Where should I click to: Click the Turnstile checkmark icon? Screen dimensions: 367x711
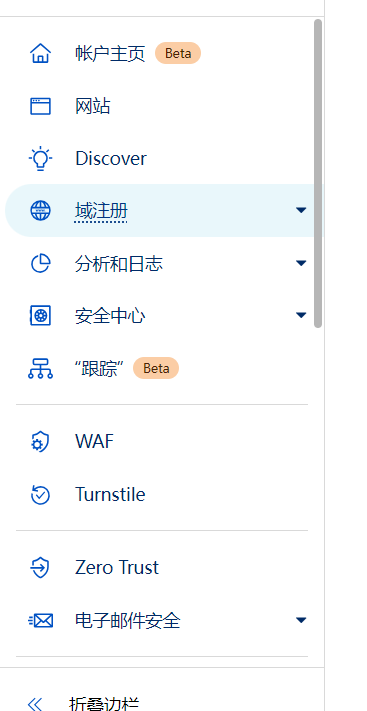[x=40, y=494]
